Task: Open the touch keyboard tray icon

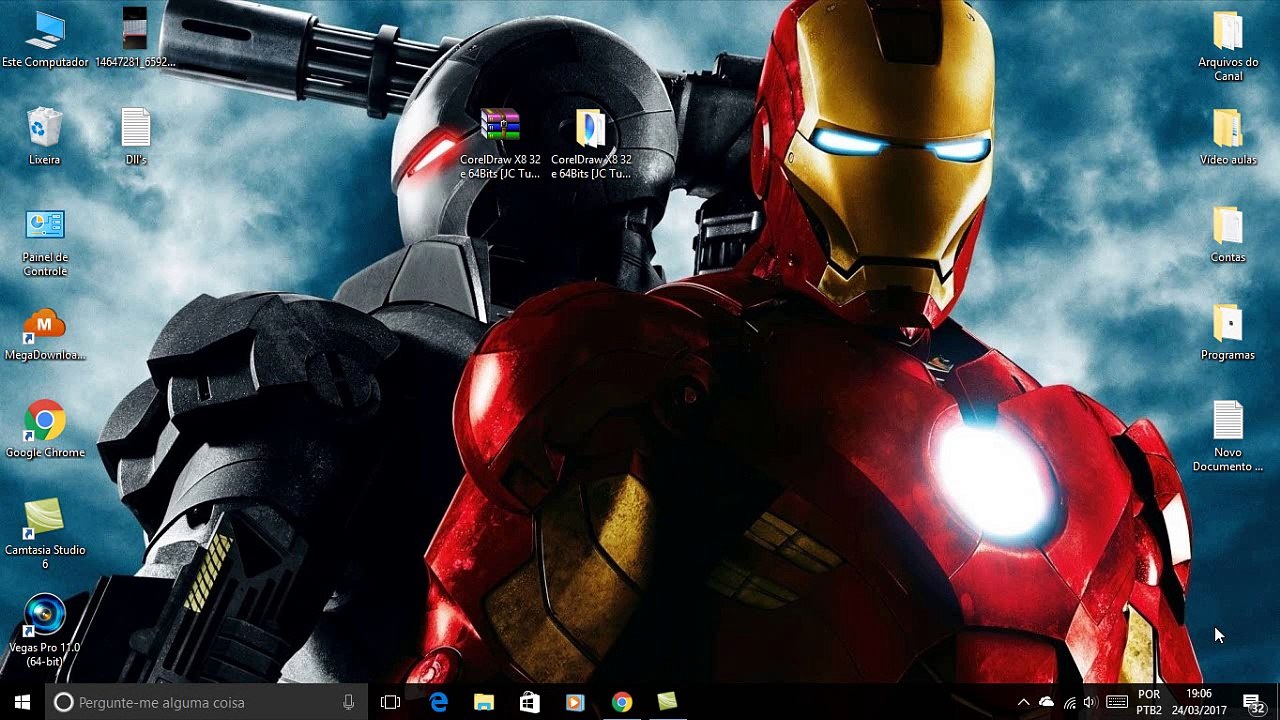Action: (1117, 702)
